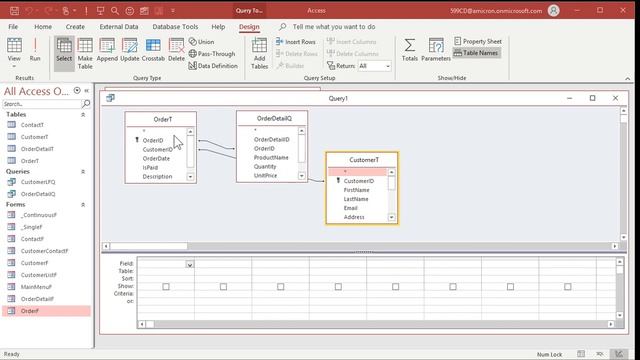
Task: Click the Tell me what you want to do box
Action: pyautogui.click(x=333, y=27)
